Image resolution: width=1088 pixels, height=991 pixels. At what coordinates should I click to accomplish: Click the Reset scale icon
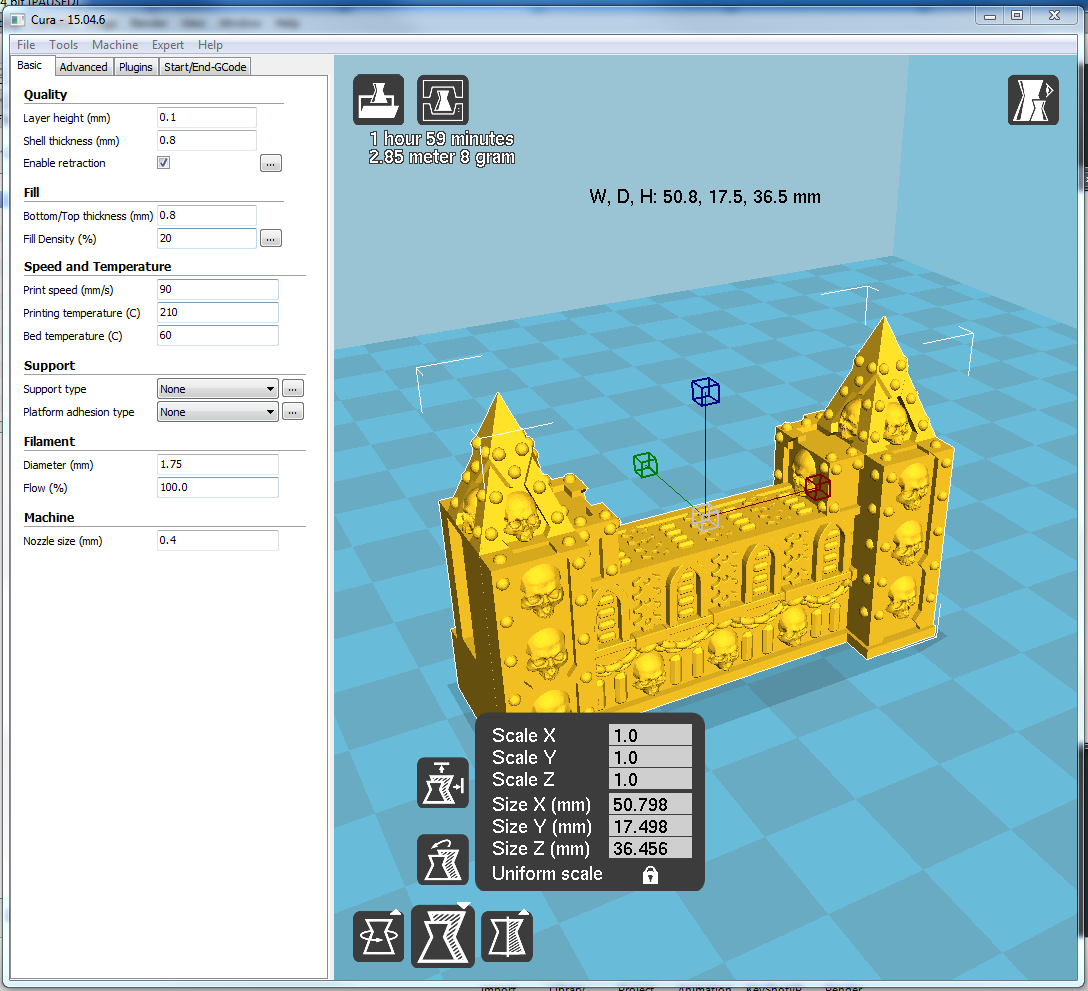[442, 859]
